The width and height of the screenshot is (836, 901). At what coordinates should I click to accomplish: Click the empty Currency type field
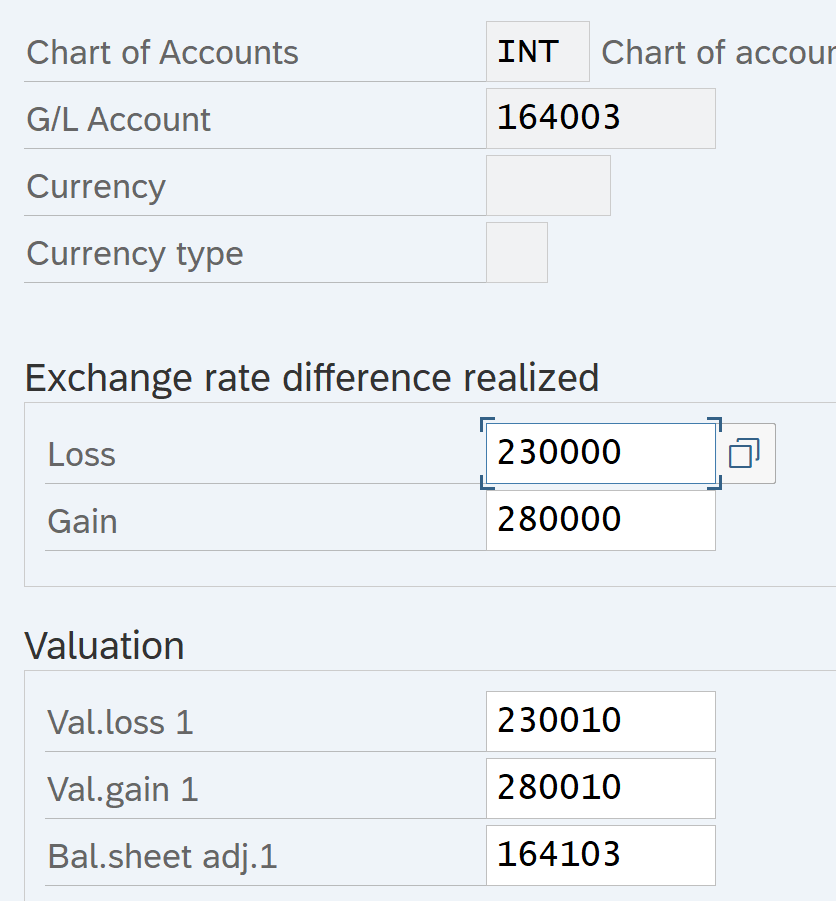tap(516, 253)
